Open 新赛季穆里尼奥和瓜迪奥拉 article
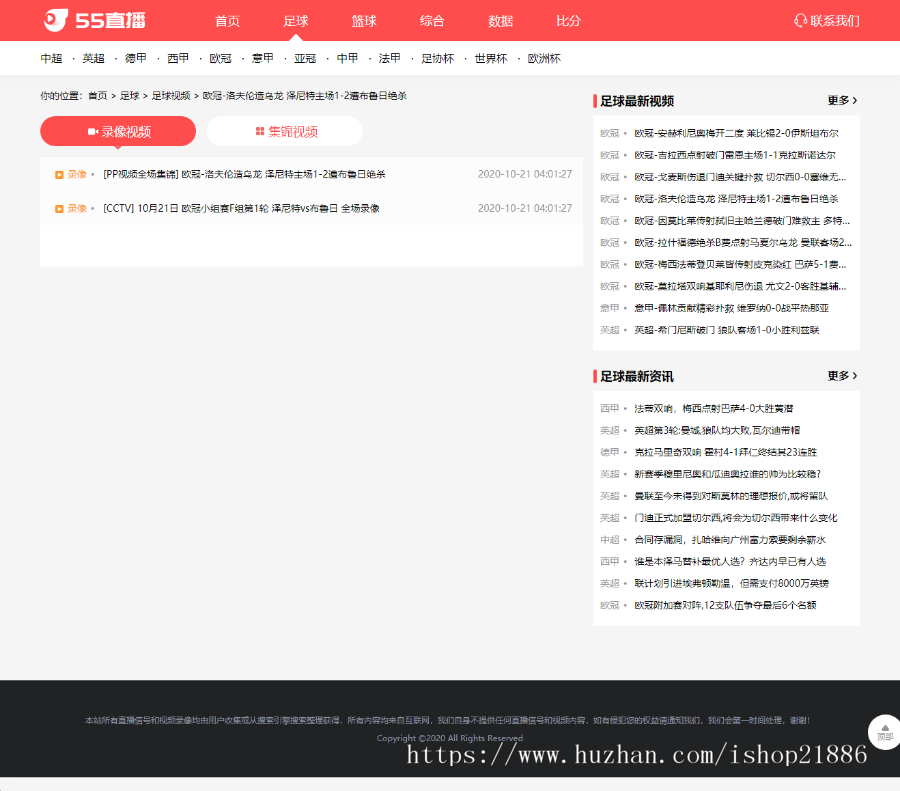Image resolution: width=900 pixels, height=791 pixels. point(727,474)
